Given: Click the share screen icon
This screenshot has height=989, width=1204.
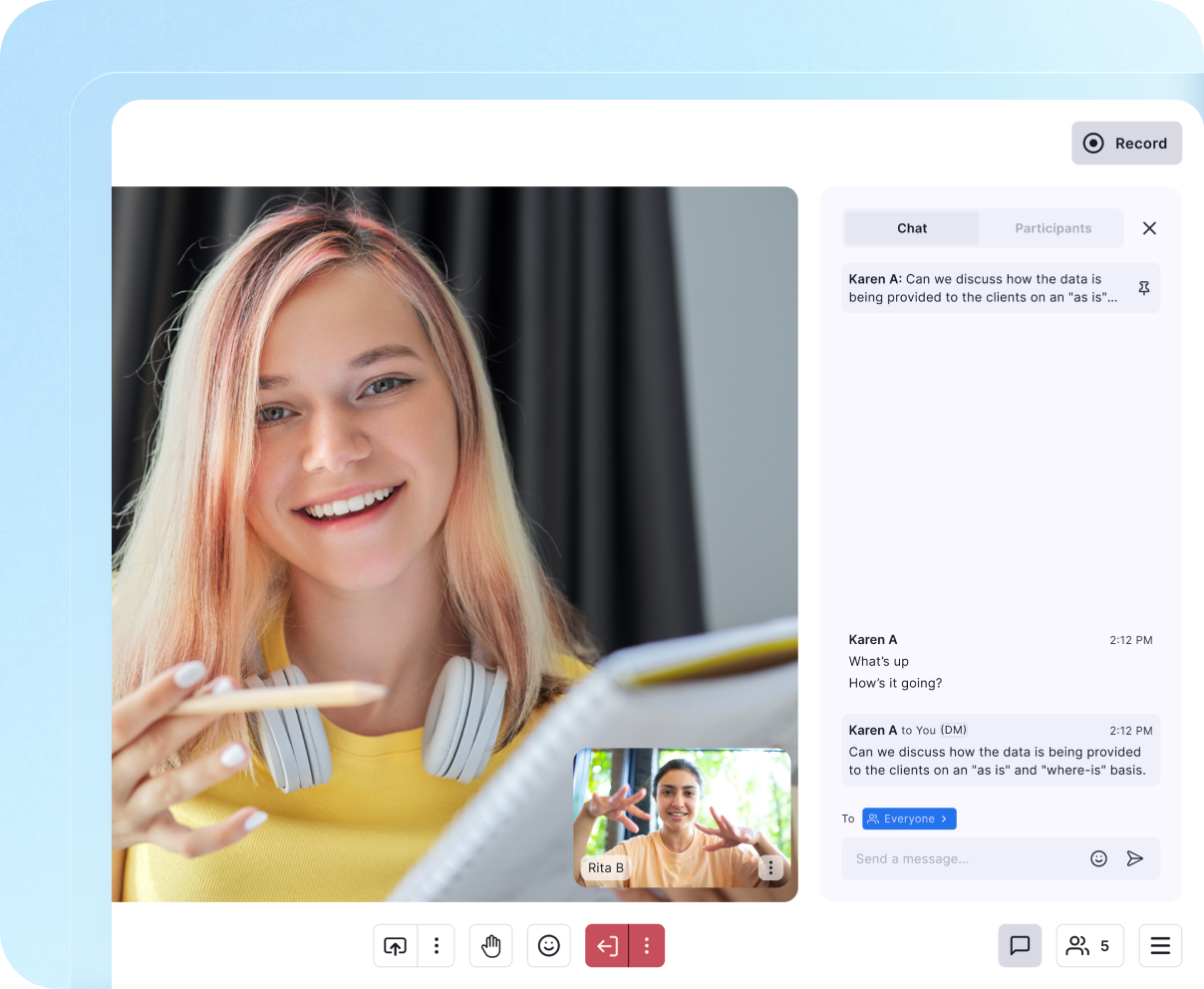Looking at the screenshot, I should pos(396,946).
